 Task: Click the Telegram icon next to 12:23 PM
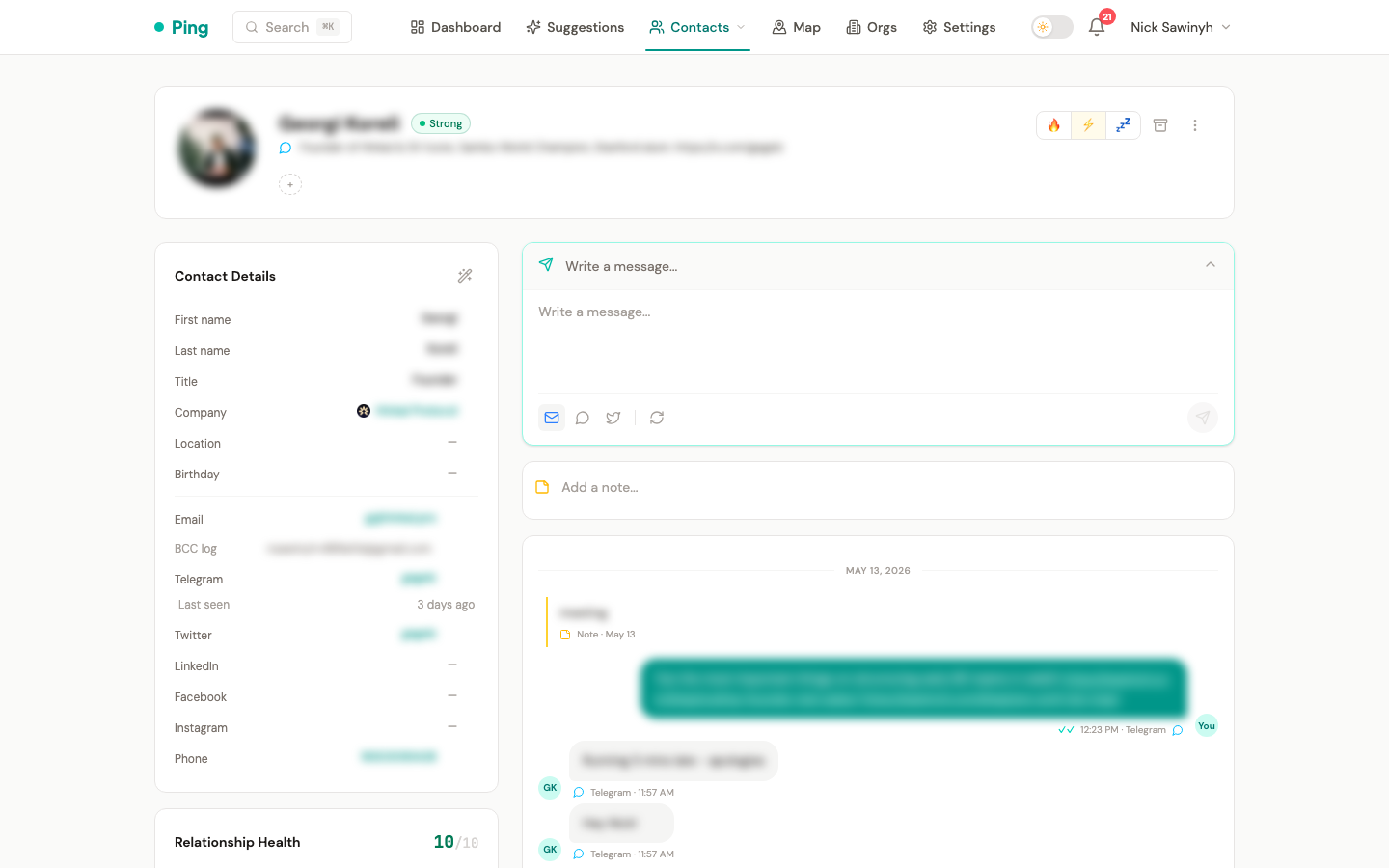point(1178,730)
